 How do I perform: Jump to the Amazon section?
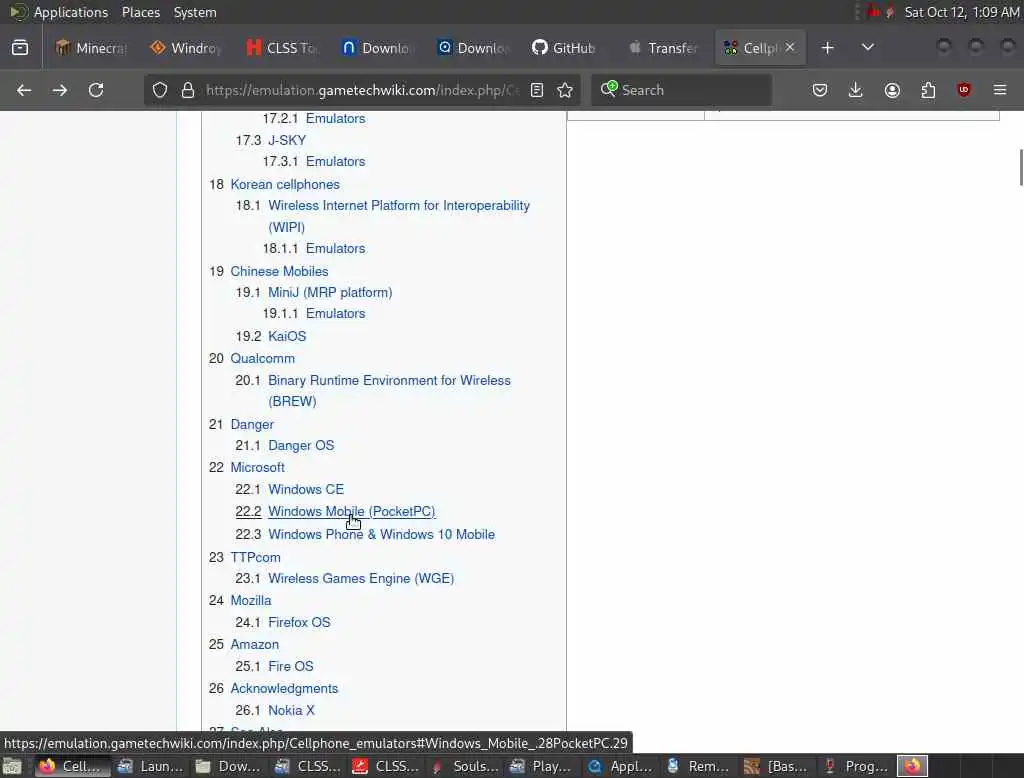click(255, 645)
